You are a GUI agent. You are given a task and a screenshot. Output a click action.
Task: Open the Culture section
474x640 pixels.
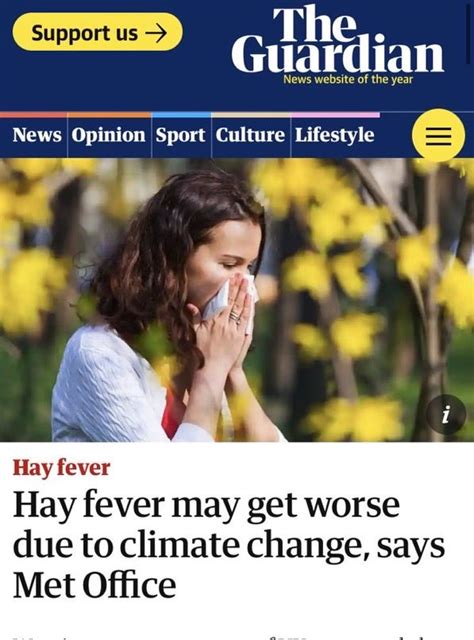tap(250, 135)
